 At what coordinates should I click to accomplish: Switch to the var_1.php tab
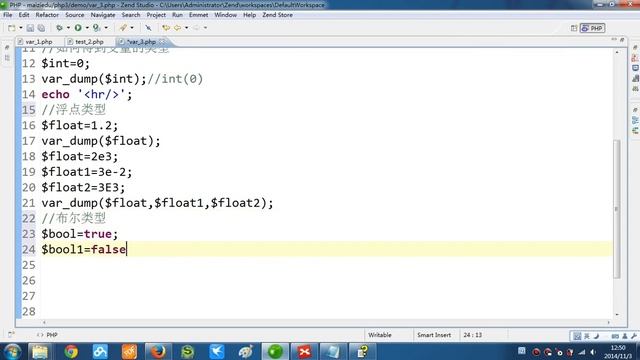click(39, 42)
